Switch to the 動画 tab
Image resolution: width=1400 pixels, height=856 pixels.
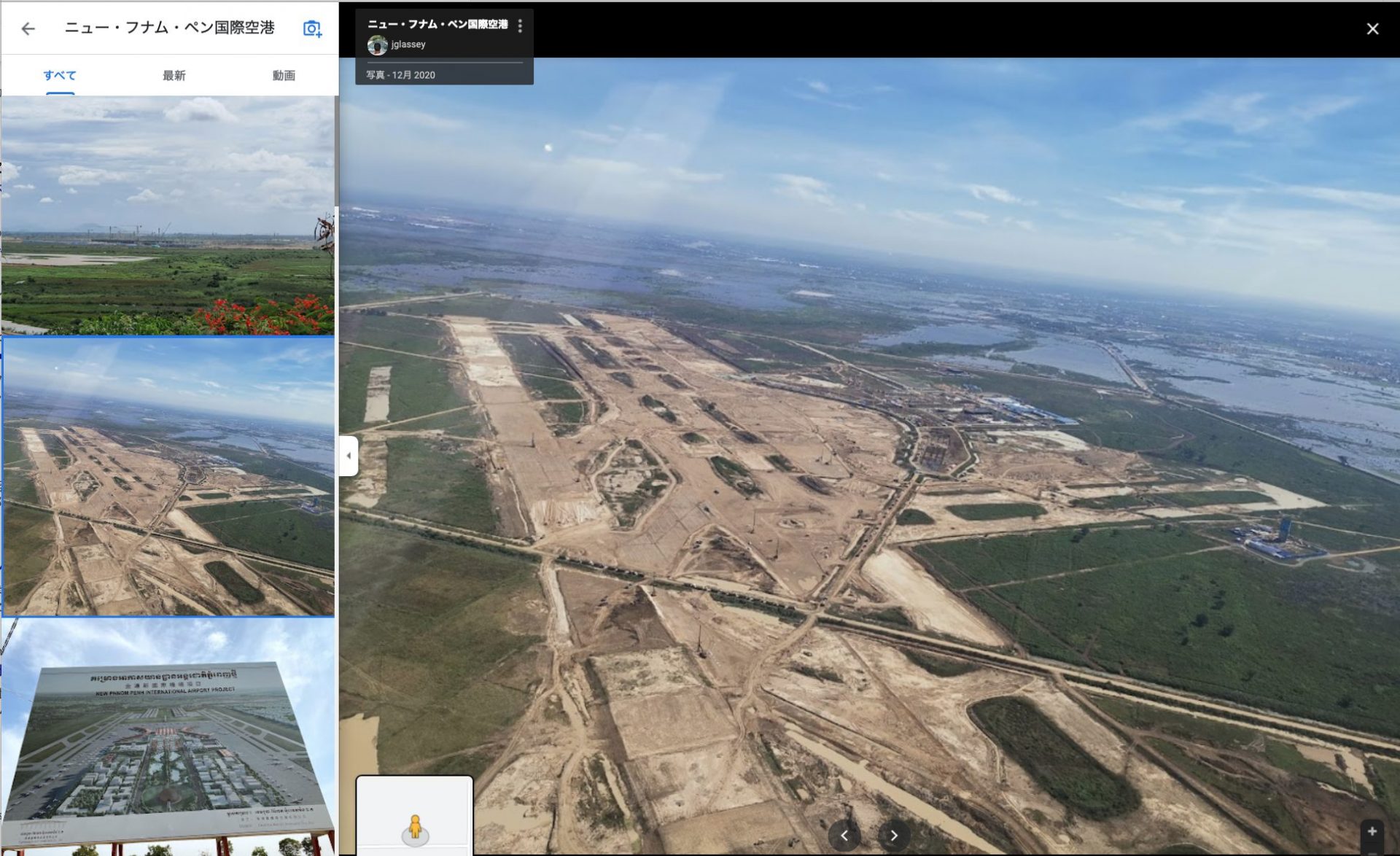tap(284, 75)
